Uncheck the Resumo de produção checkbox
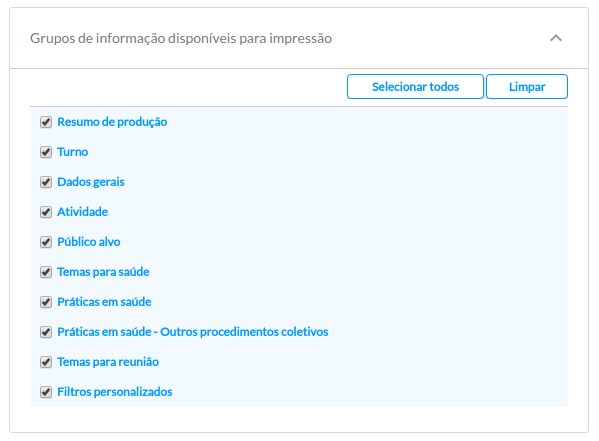599x441 pixels. coord(46,122)
